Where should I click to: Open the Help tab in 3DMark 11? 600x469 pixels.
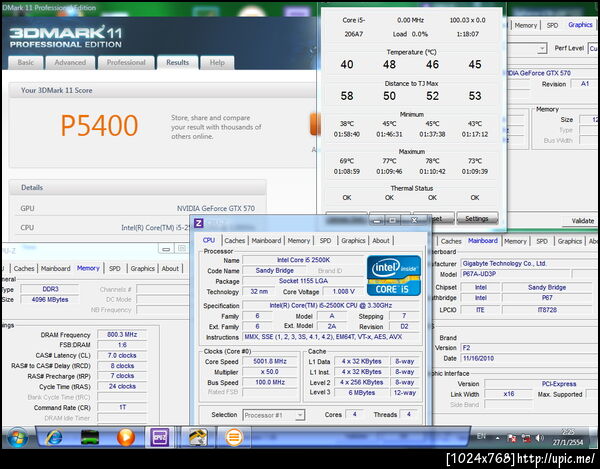217,62
